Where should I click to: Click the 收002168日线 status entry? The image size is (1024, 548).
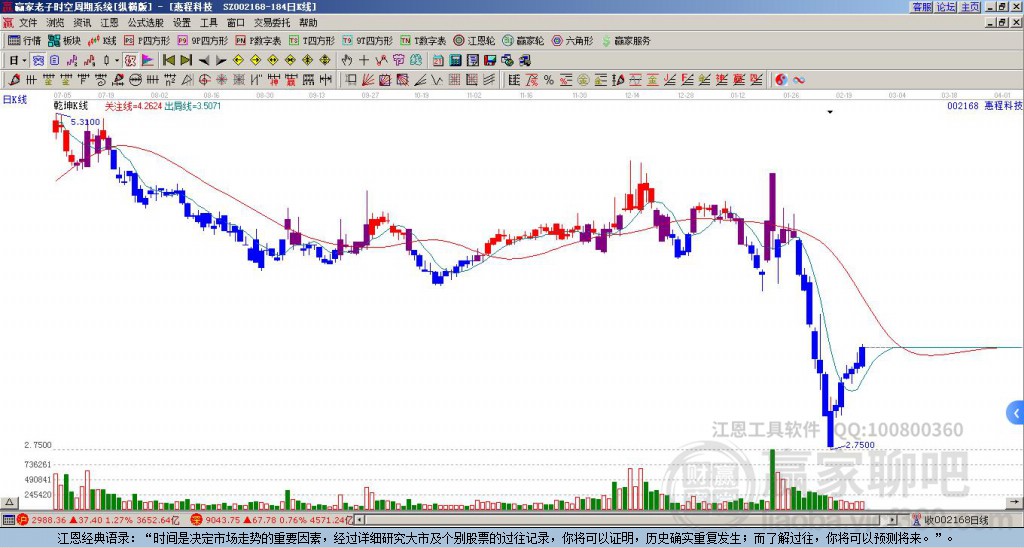pyautogui.click(x=951, y=520)
